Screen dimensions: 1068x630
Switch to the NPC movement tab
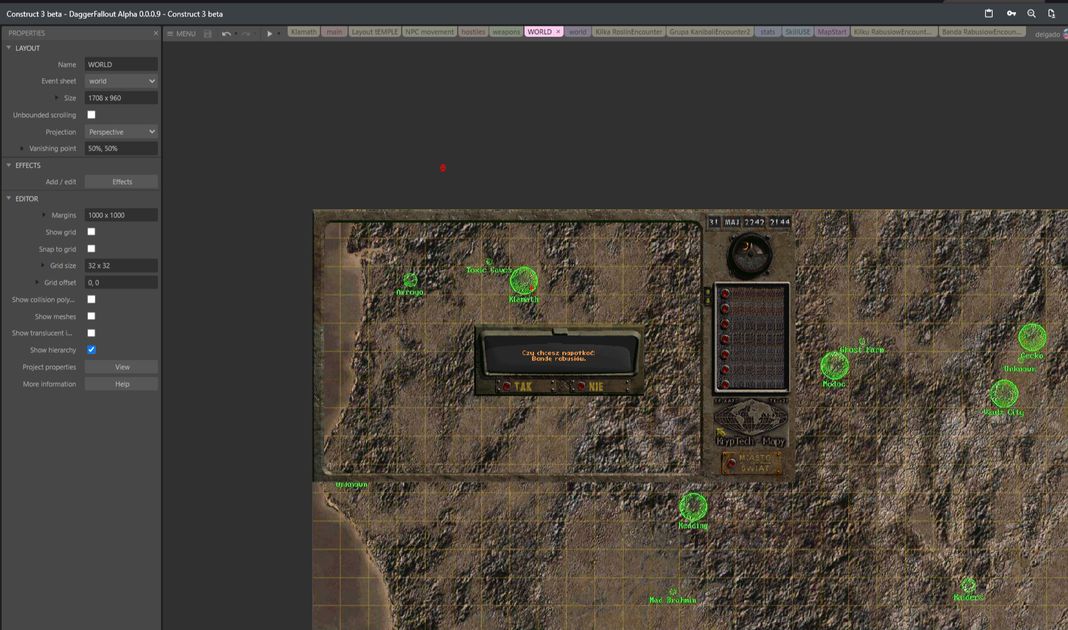[x=429, y=32]
